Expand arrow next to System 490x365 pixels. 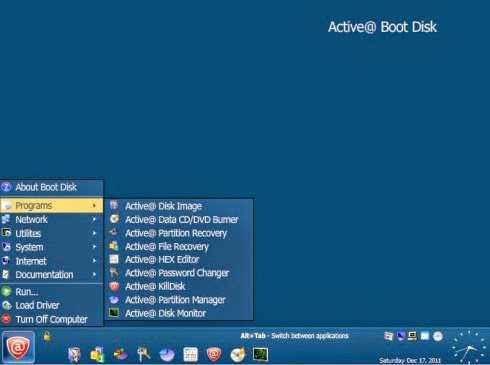pyautogui.click(x=94, y=247)
